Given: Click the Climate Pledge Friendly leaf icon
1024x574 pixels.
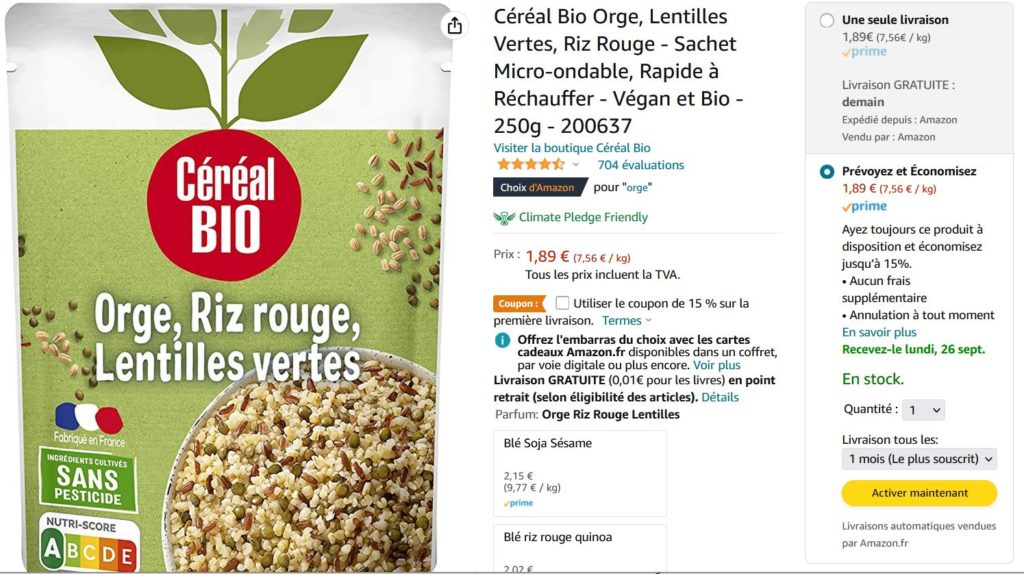Looking at the screenshot, I should point(504,217).
